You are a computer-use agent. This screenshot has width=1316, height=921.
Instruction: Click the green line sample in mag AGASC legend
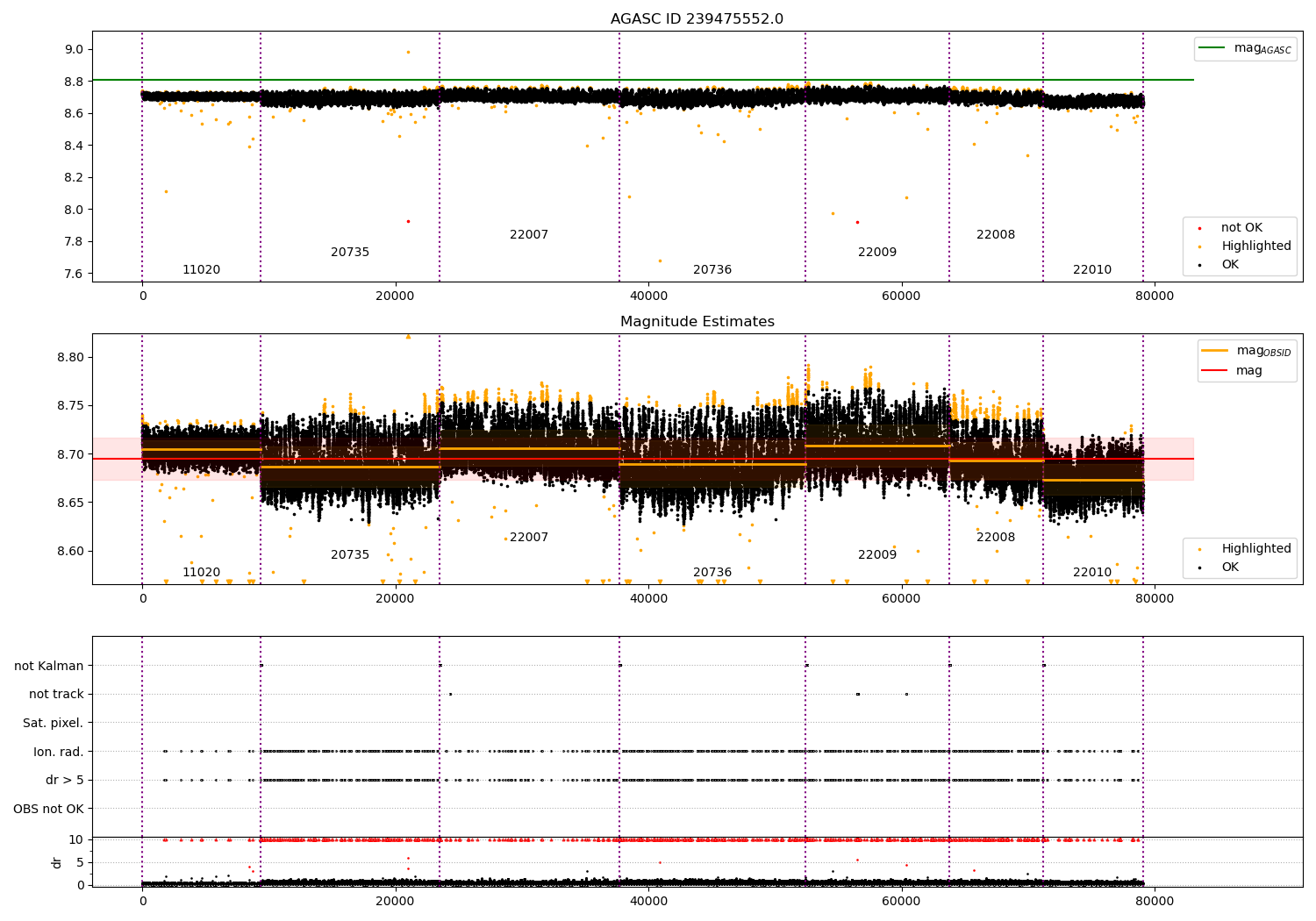tap(1212, 48)
